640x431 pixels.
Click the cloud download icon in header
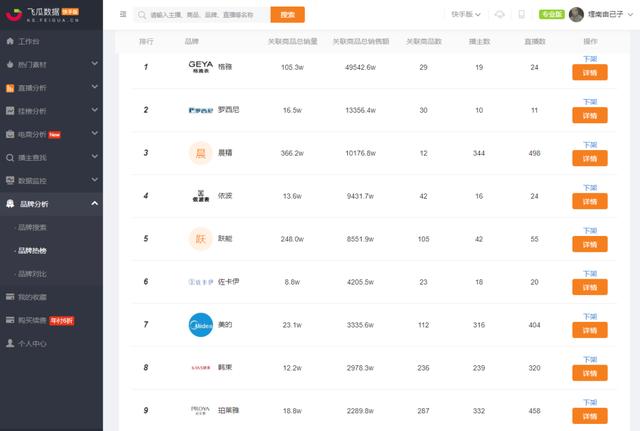click(x=500, y=14)
